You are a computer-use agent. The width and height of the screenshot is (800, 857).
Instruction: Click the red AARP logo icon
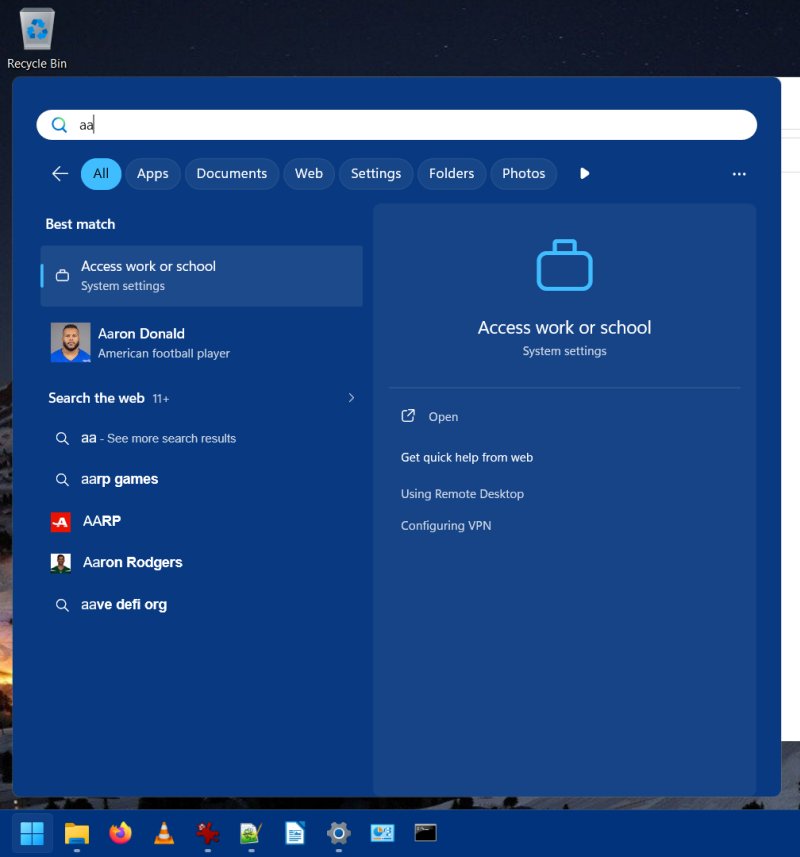pos(61,522)
